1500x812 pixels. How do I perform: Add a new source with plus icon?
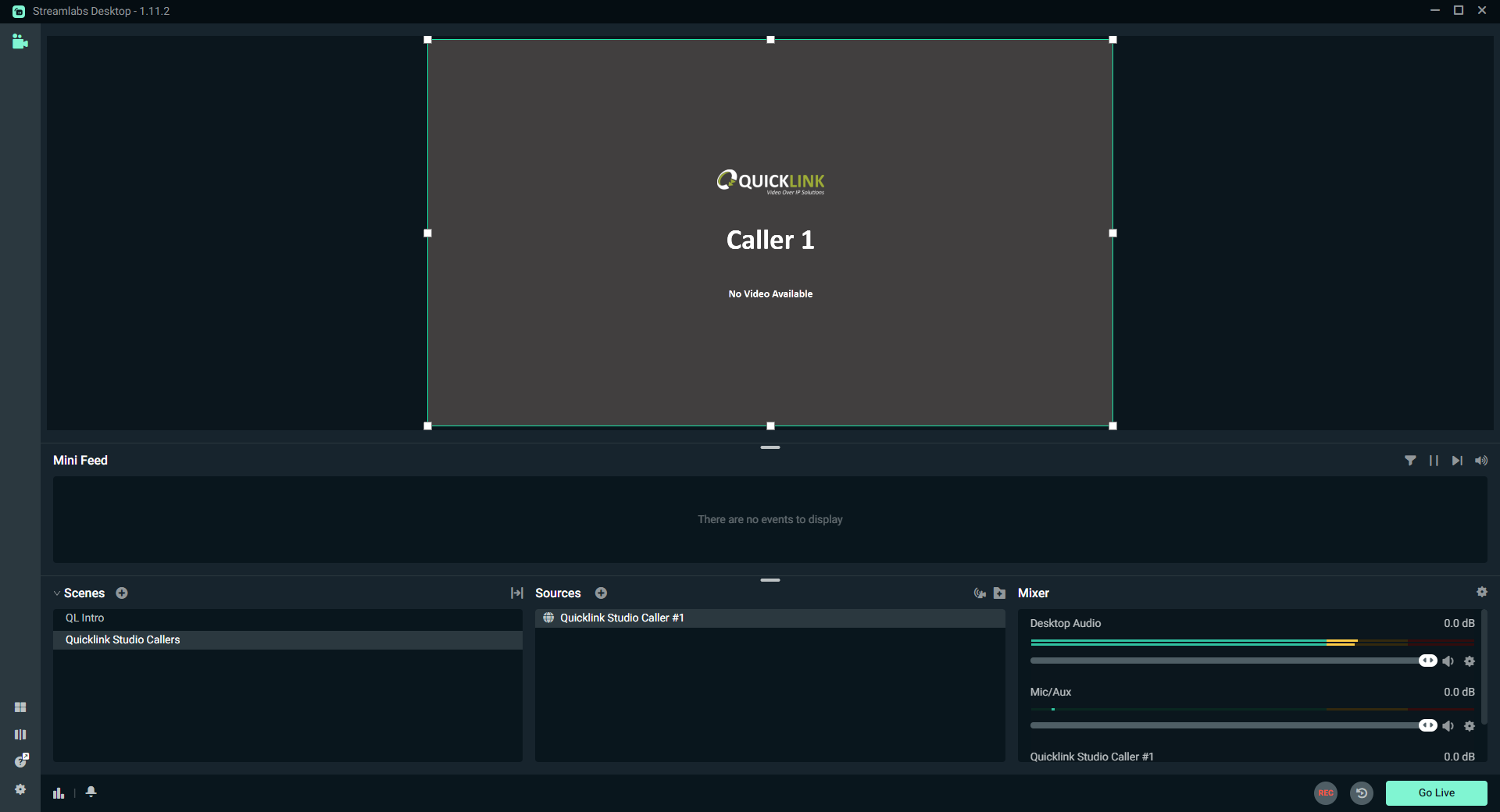[x=601, y=593]
